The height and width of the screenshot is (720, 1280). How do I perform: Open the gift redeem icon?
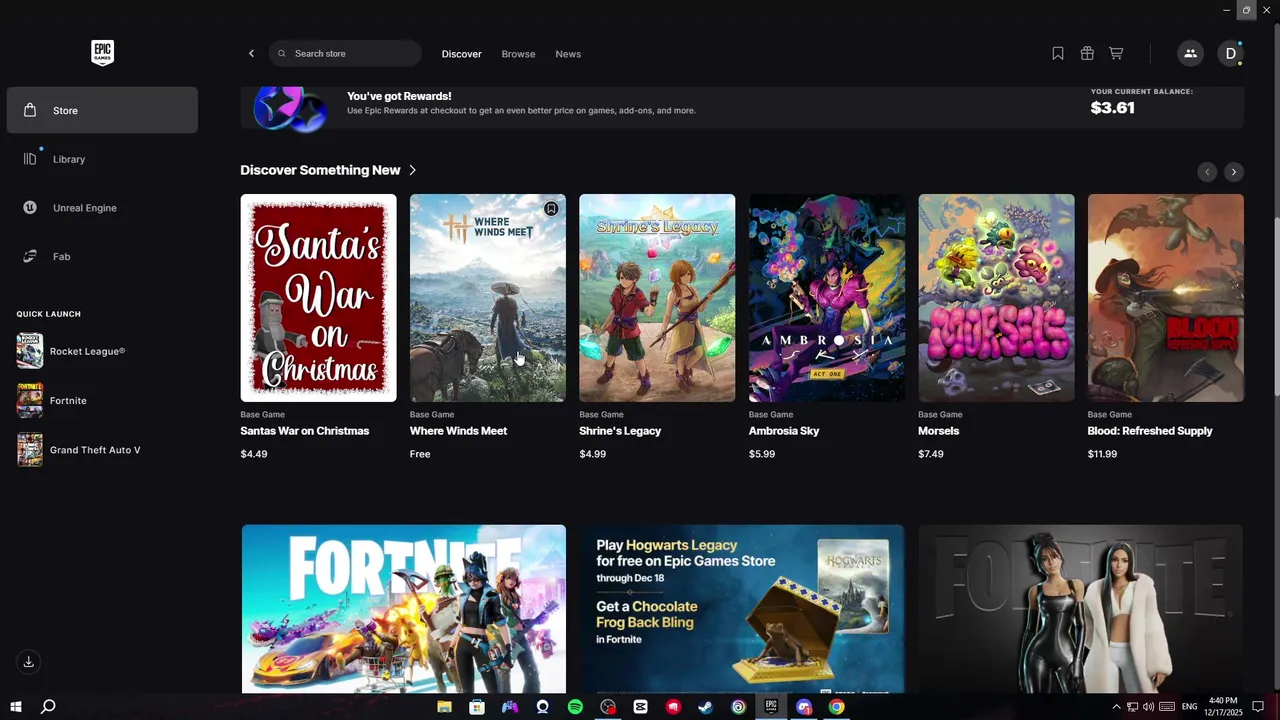pos(1087,54)
